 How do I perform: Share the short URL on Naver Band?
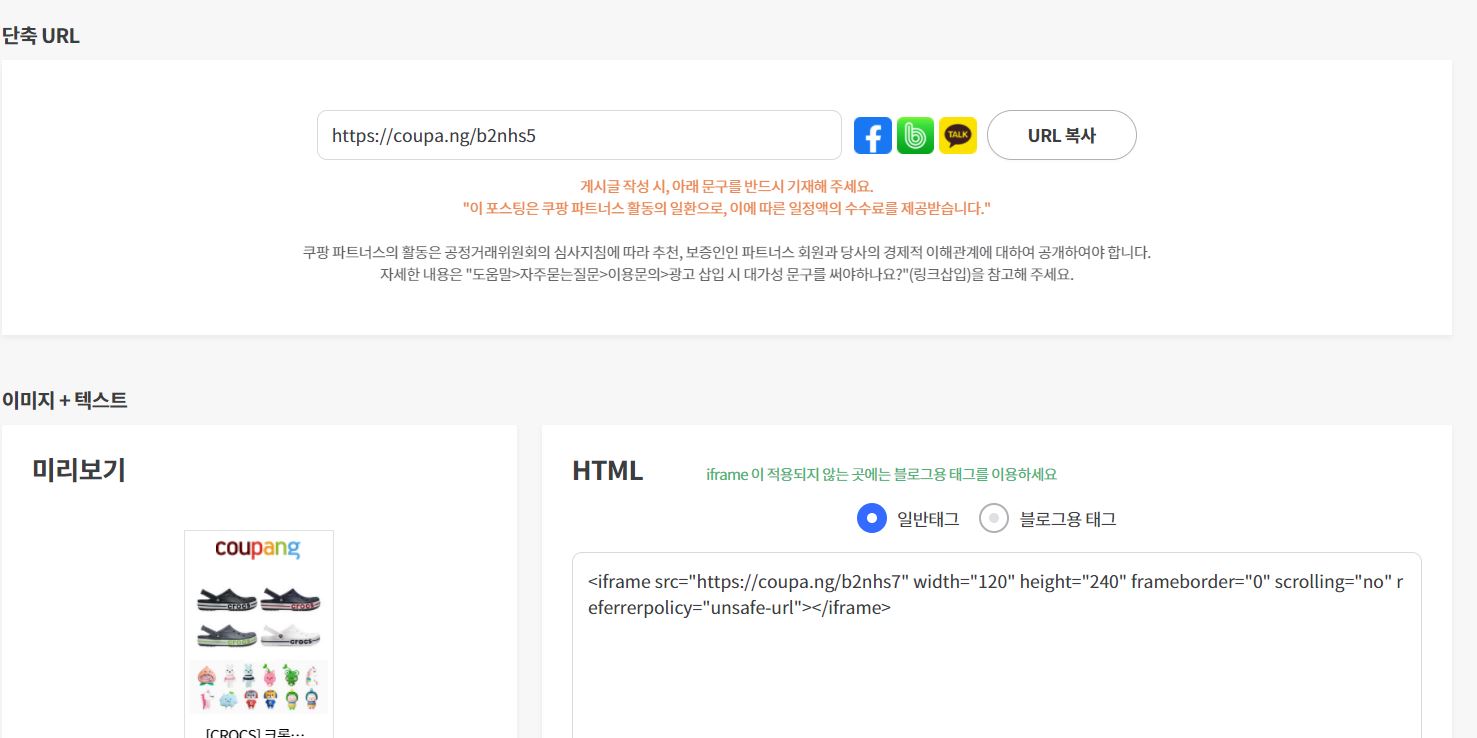pos(915,135)
